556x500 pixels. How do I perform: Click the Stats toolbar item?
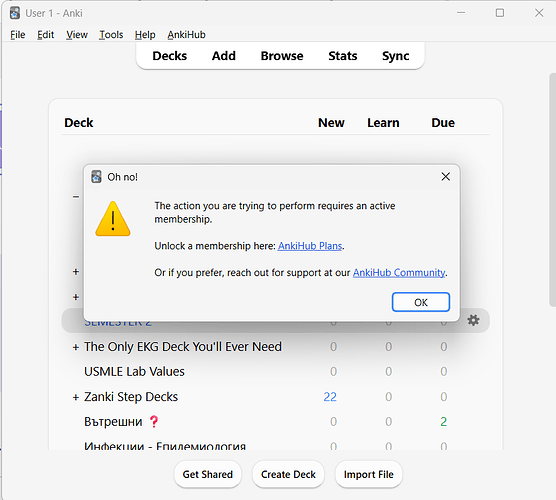point(343,56)
